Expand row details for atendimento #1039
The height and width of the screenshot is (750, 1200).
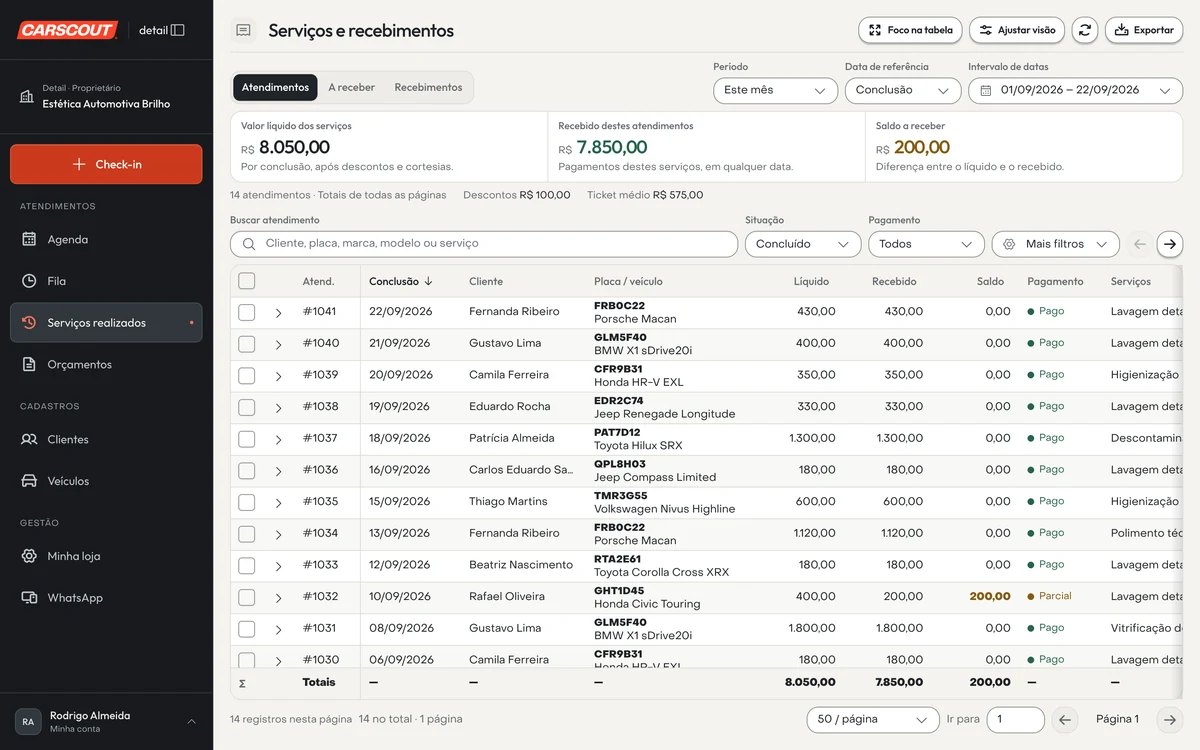(x=278, y=376)
